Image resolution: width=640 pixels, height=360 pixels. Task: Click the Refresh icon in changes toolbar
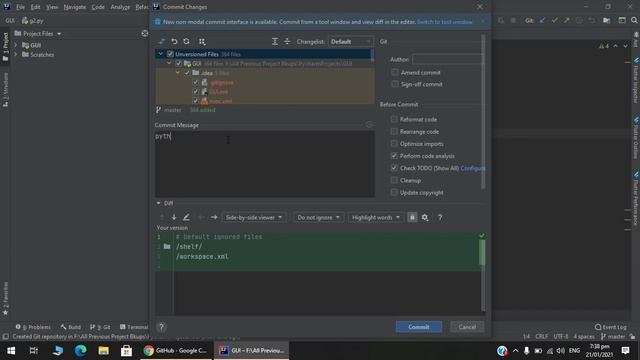point(187,42)
